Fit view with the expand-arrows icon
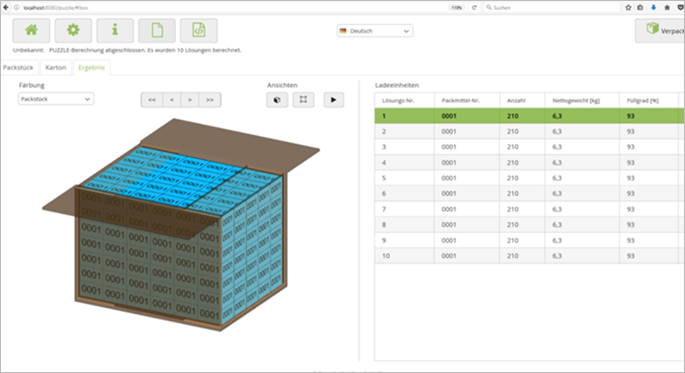This screenshot has width=685, height=373. point(303,100)
